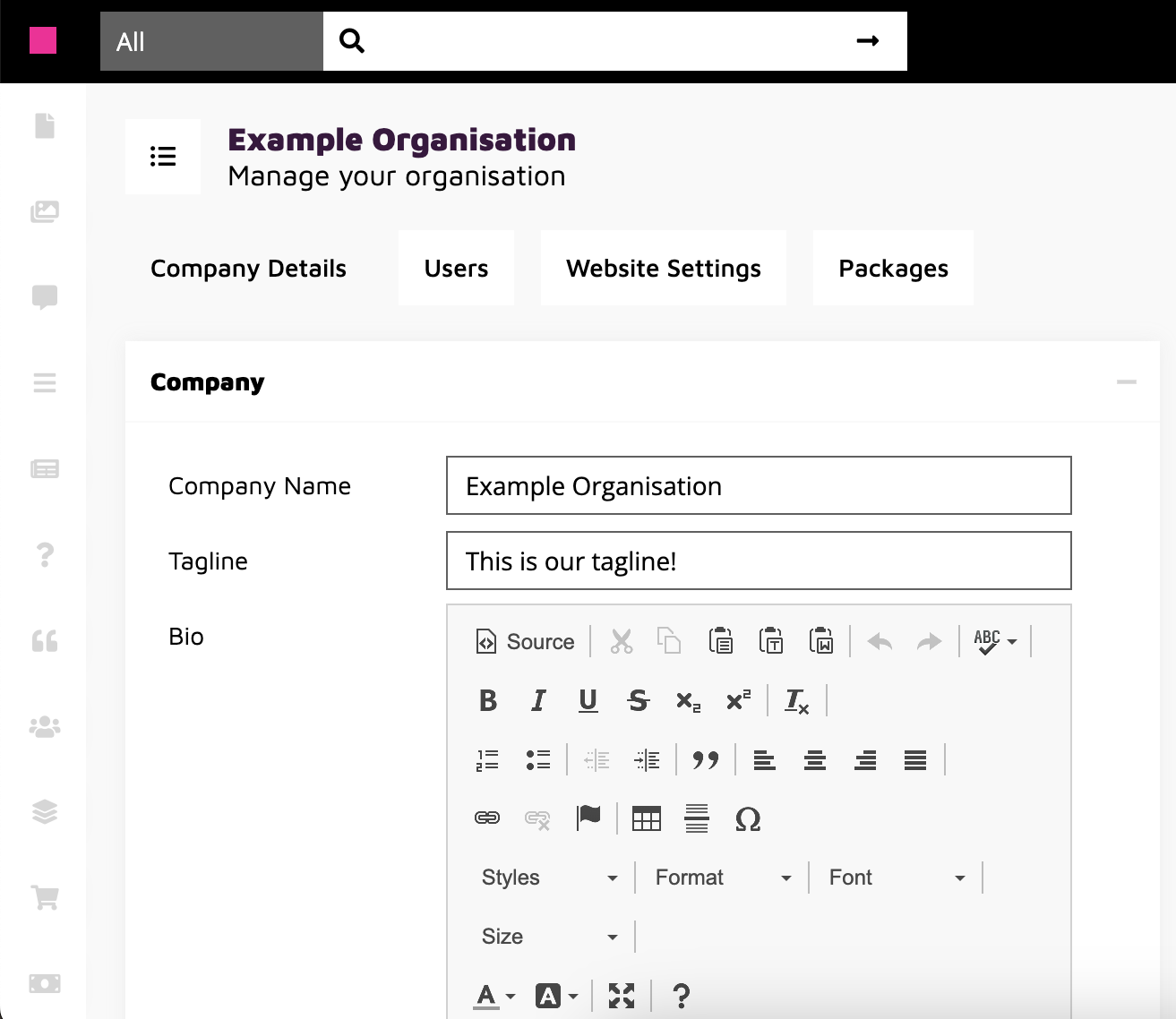Toggle the numbered list option
Image resolution: width=1176 pixels, height=1019 pixels.
click(487, 759)
